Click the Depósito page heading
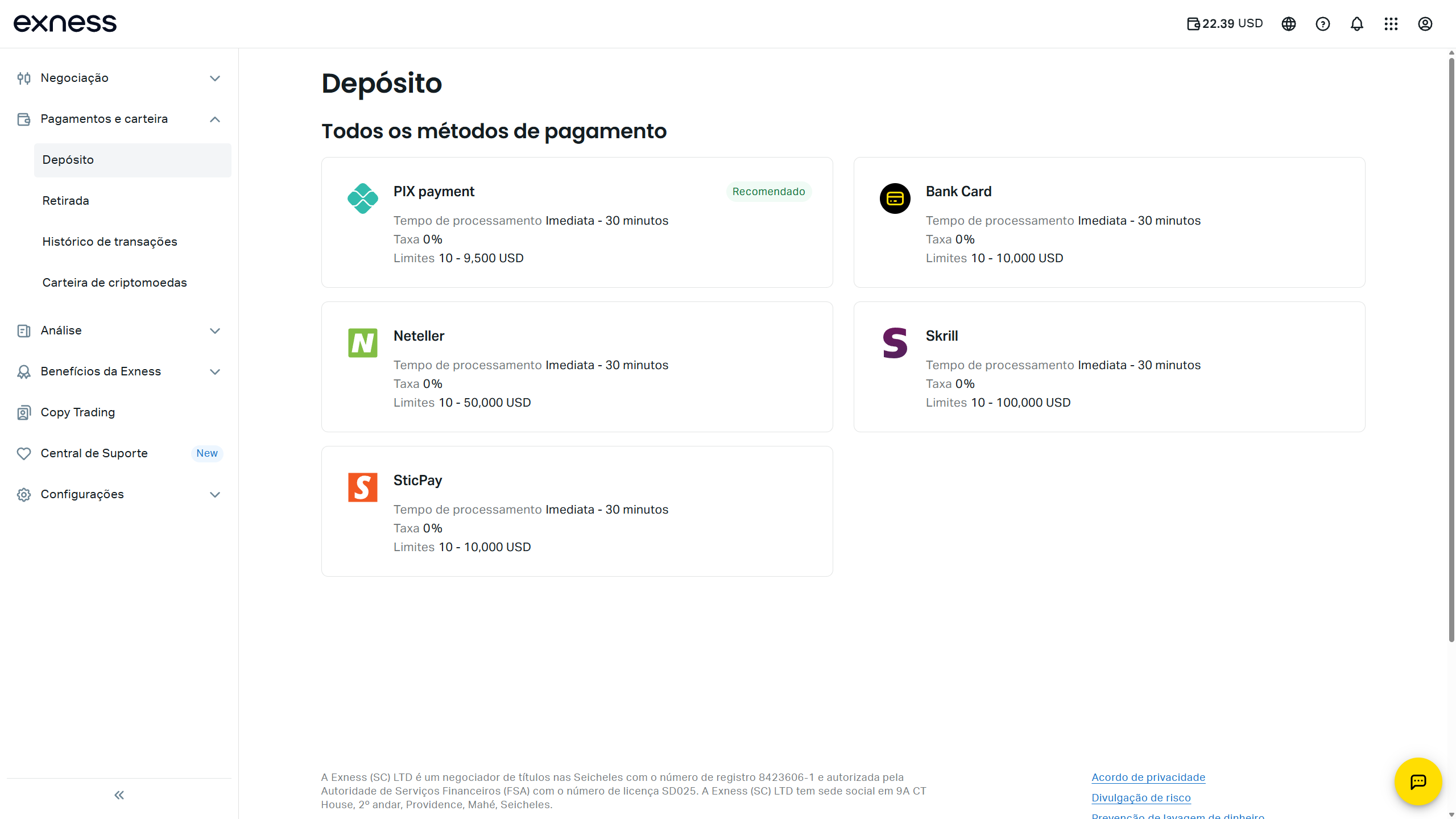 point(382,84)
